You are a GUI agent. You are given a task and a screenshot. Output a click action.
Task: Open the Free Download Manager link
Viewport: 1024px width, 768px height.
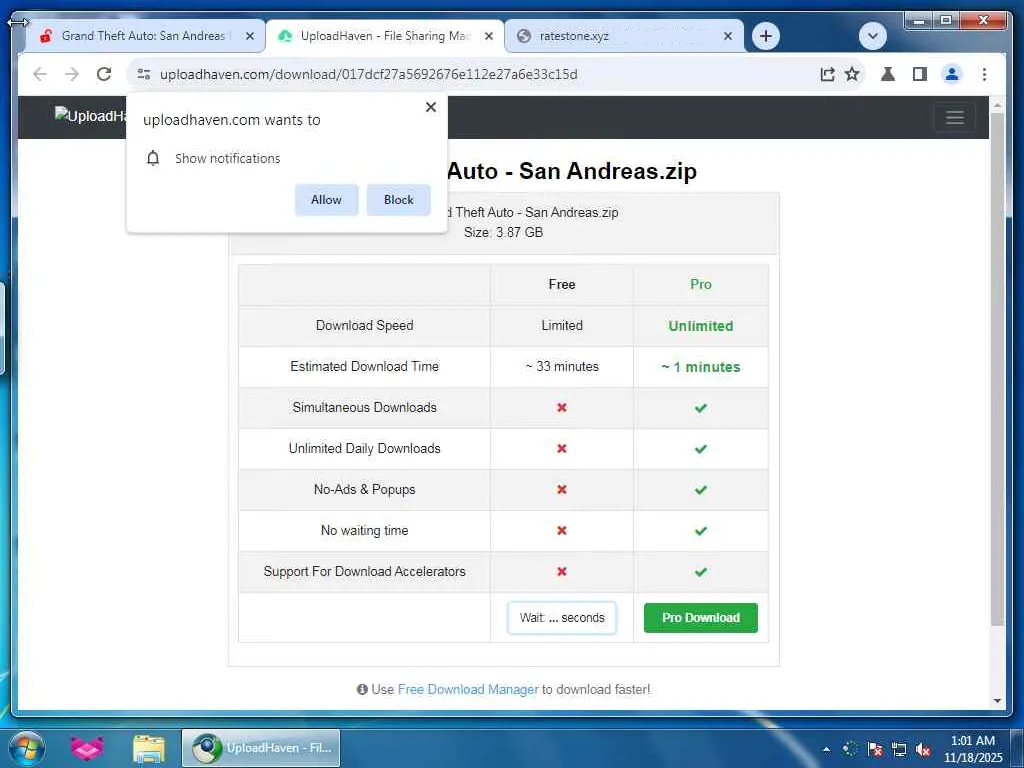(468, 689)
